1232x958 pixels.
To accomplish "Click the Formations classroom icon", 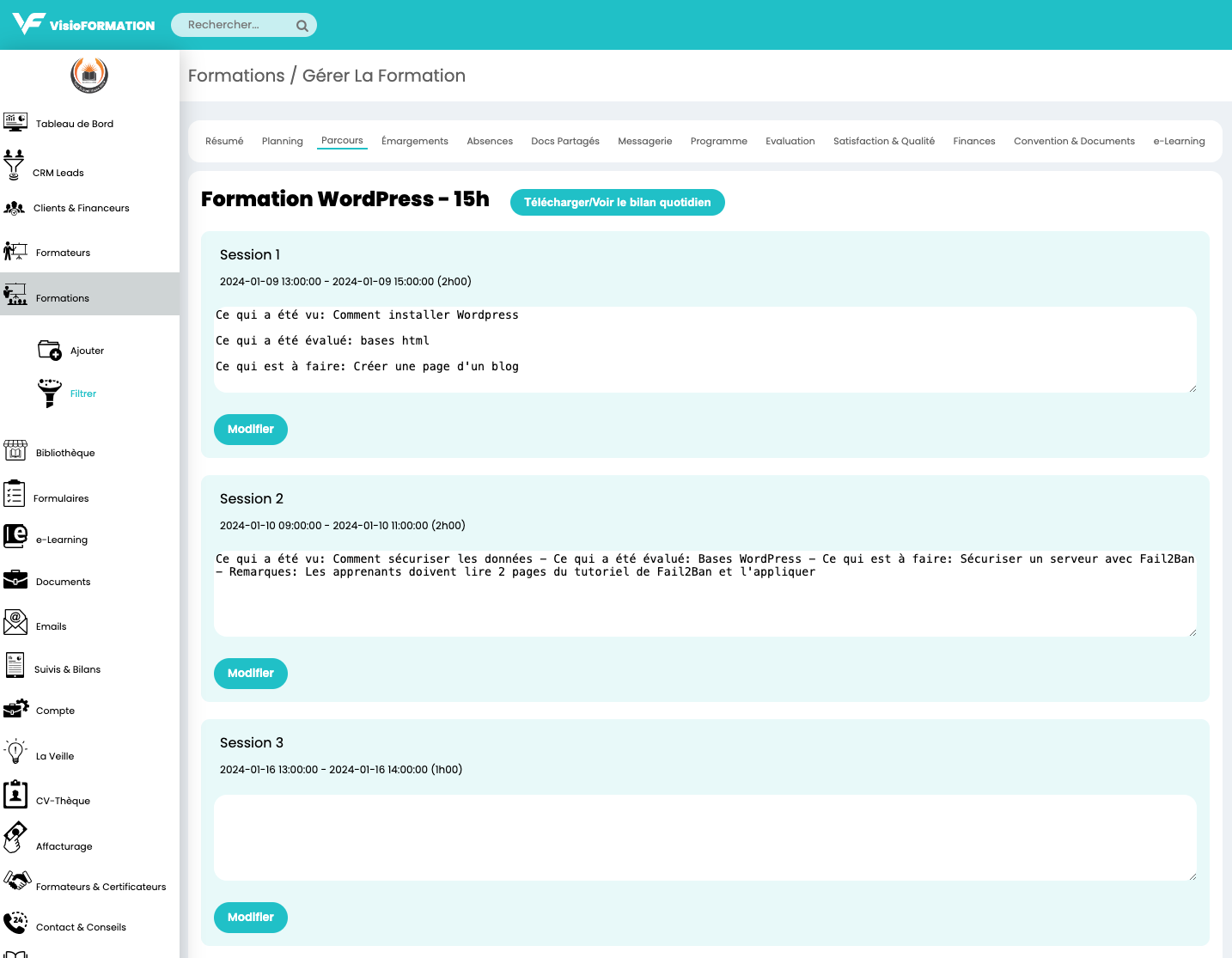I will point(15,295).
